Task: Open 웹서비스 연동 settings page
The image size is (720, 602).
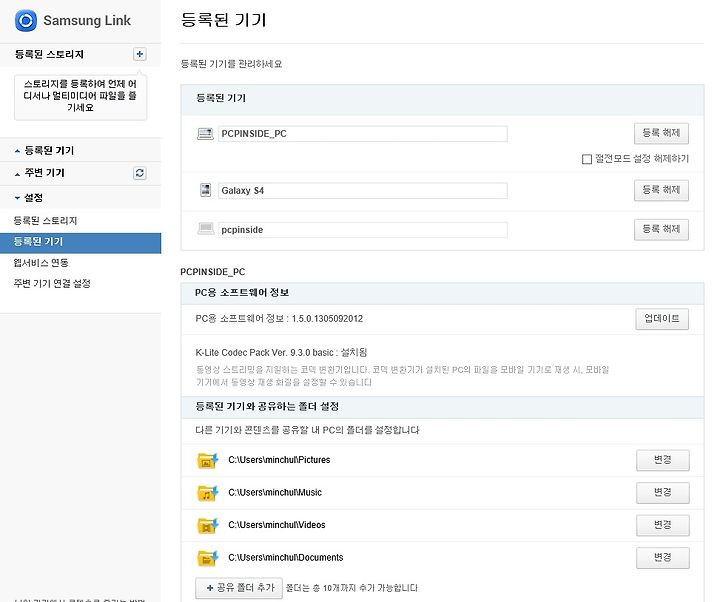Action: [41, 263]
